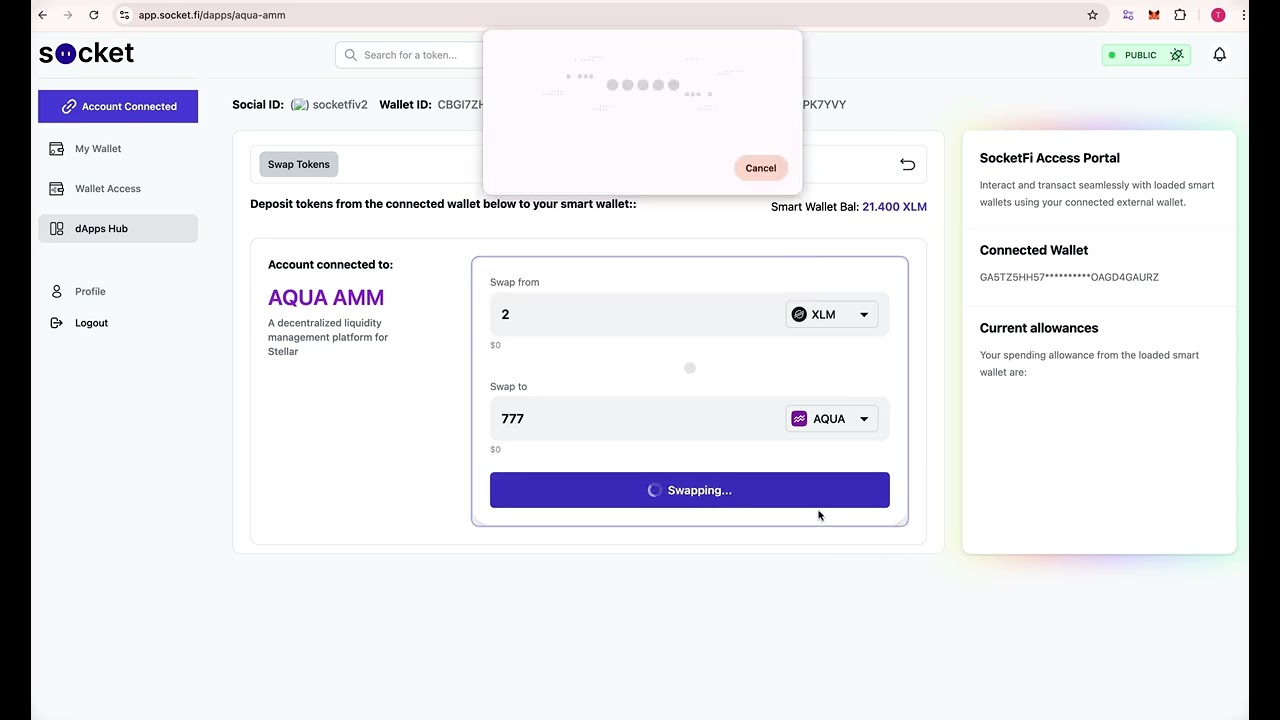Click the return arrow icon beside Swap Tokens
The height and width of the screenshot is (720, 1280).
click(x=907, y=164)
